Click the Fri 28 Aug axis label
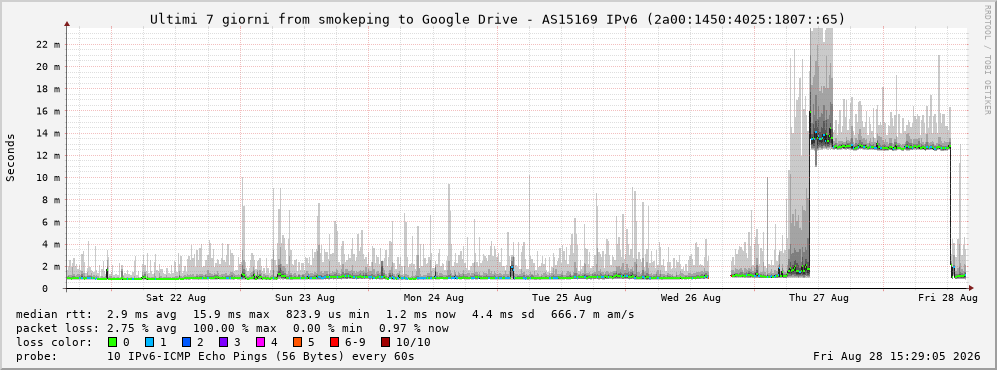997x370 pixels. click(x=948, y=298)
